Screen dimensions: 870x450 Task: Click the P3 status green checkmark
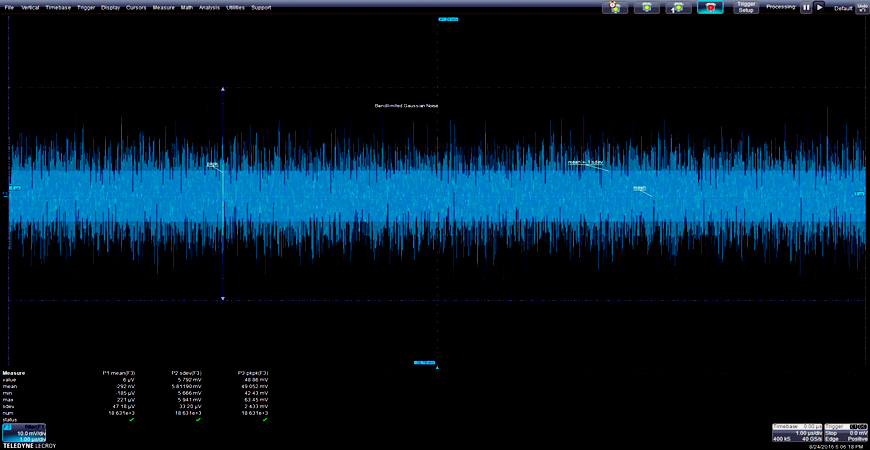265,419
